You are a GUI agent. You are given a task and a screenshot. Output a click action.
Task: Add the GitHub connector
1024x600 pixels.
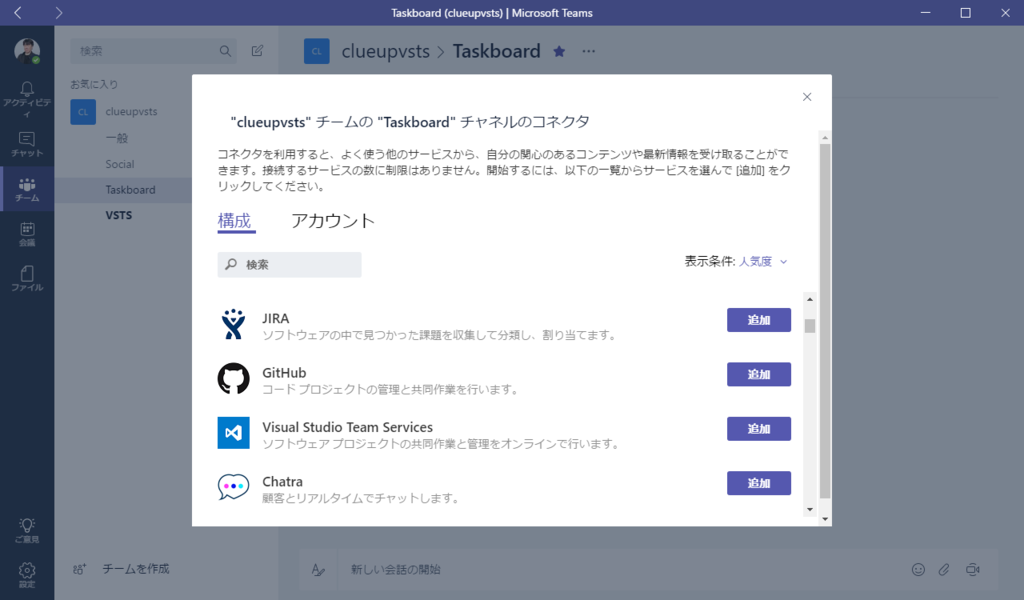(x=759, y=374)
